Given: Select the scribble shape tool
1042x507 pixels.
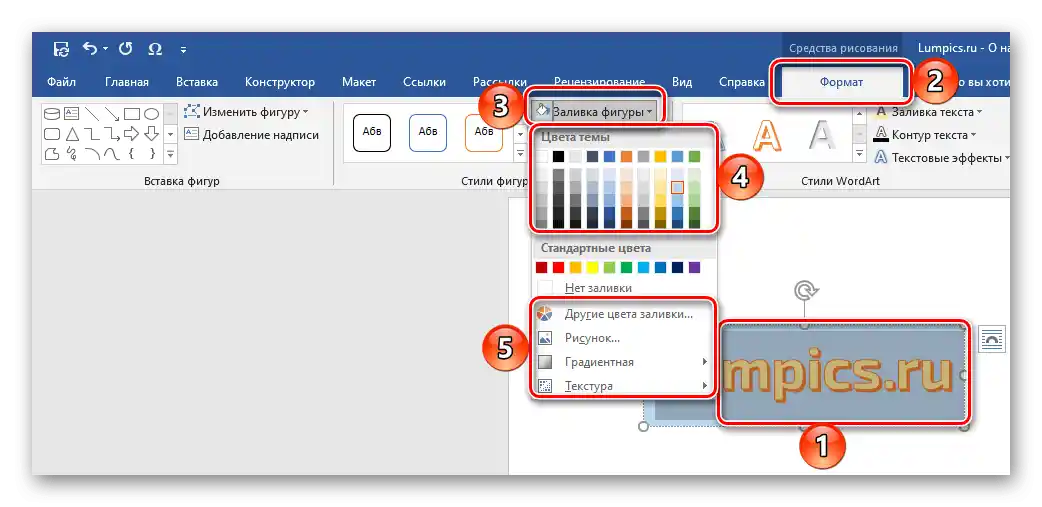Looking at the screenshot, I should click(x=71, y=153).
